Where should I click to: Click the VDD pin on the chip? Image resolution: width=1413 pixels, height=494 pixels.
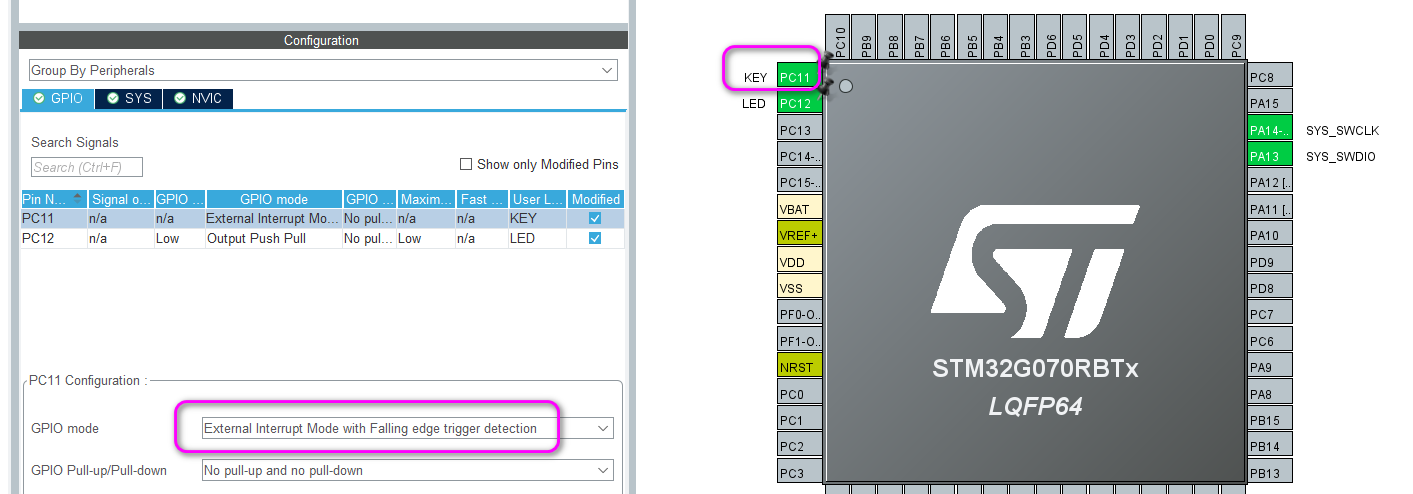point(799,262)
